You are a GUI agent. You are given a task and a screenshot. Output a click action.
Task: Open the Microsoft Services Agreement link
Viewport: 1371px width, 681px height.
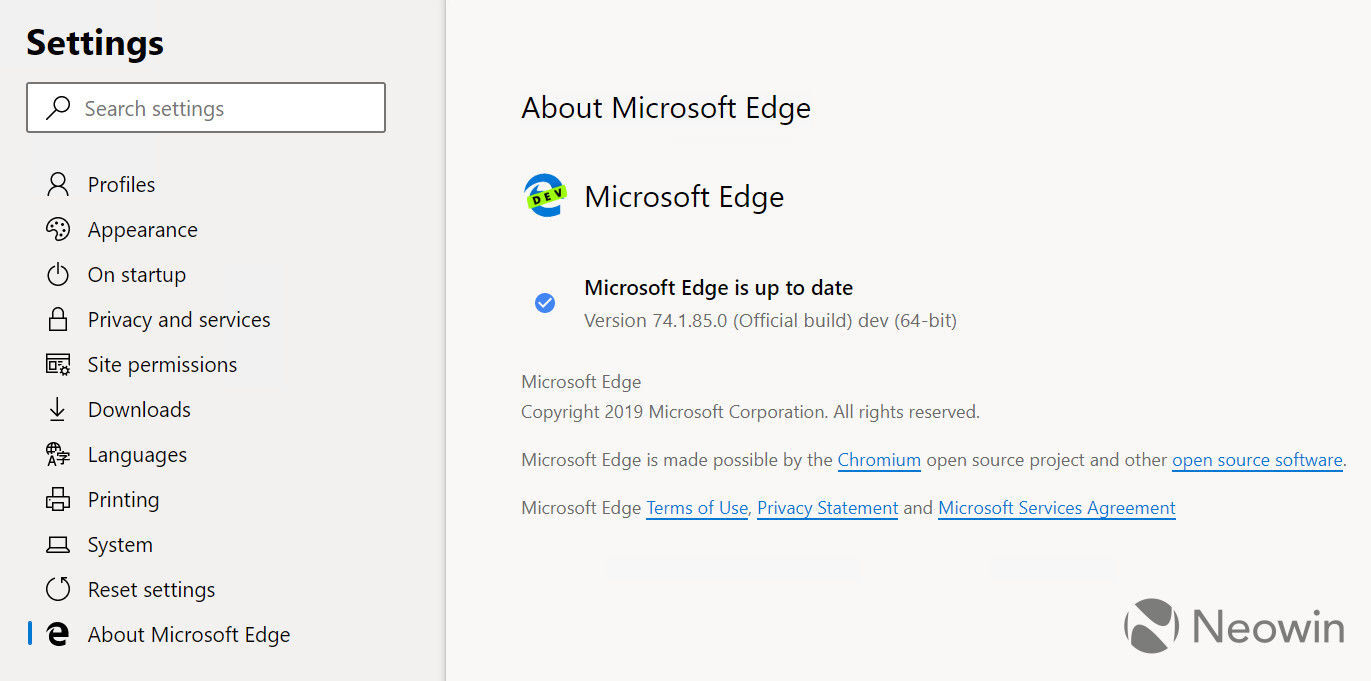click(x=1056, y=507)
